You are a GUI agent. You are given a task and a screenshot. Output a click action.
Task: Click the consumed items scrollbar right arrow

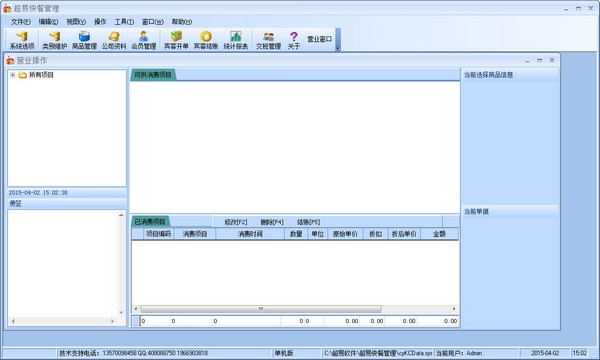tap(454, 309)
